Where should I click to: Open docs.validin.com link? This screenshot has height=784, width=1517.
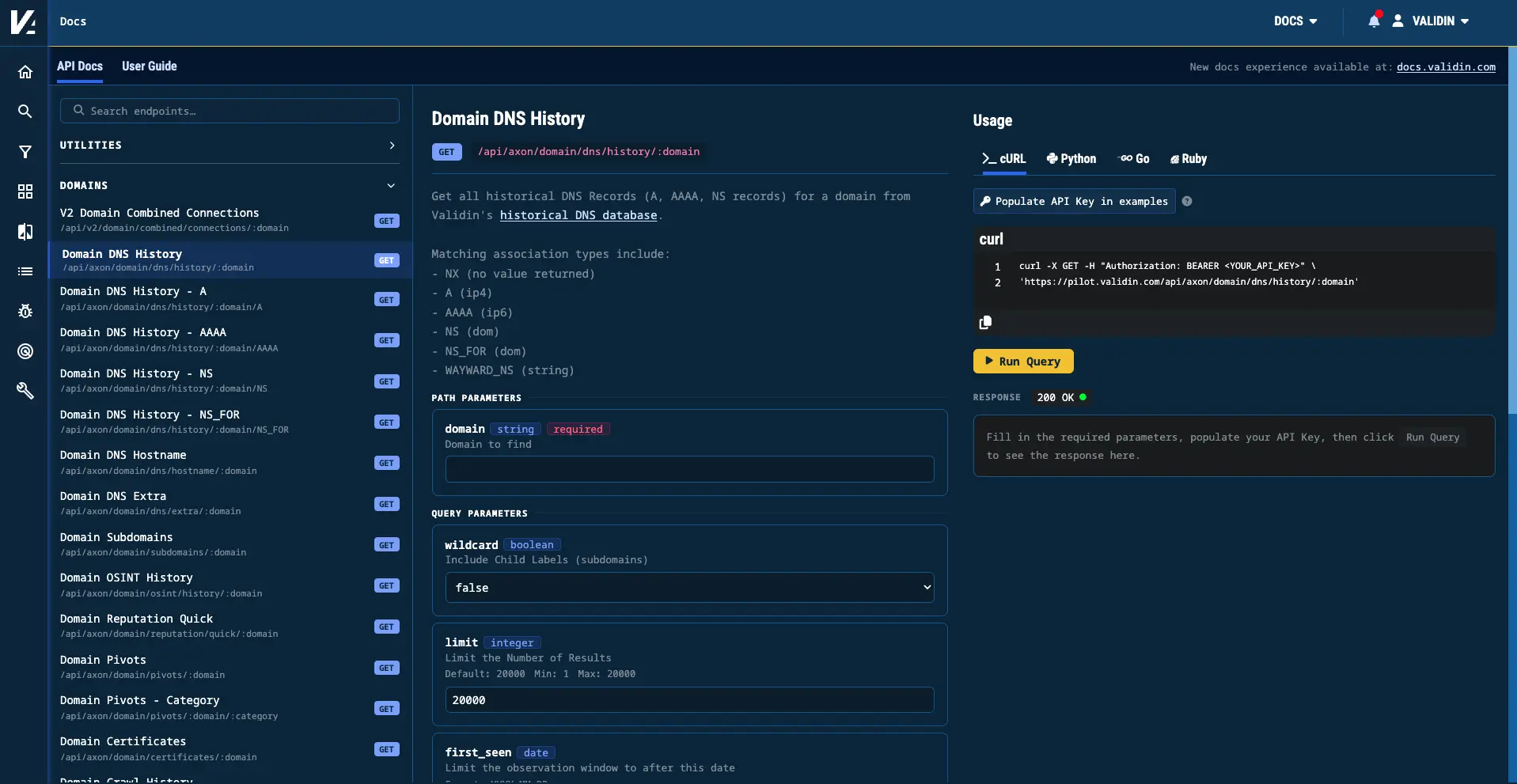(1446, 67)
